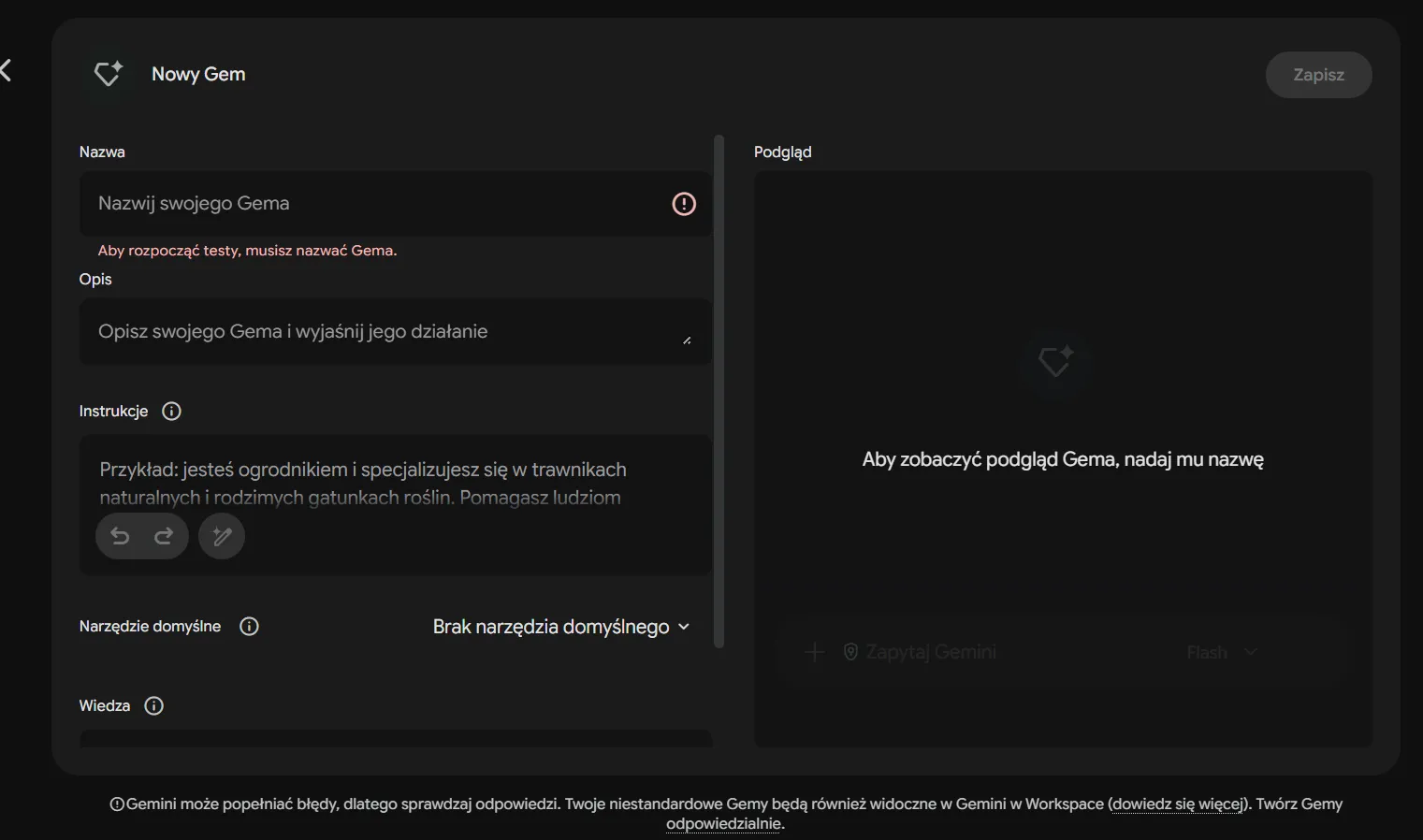The height and width of the screenshot is (840, 1423).
Task: Open the Brak narzędzia domyślnego dropdown
Action: pos(561,627)
